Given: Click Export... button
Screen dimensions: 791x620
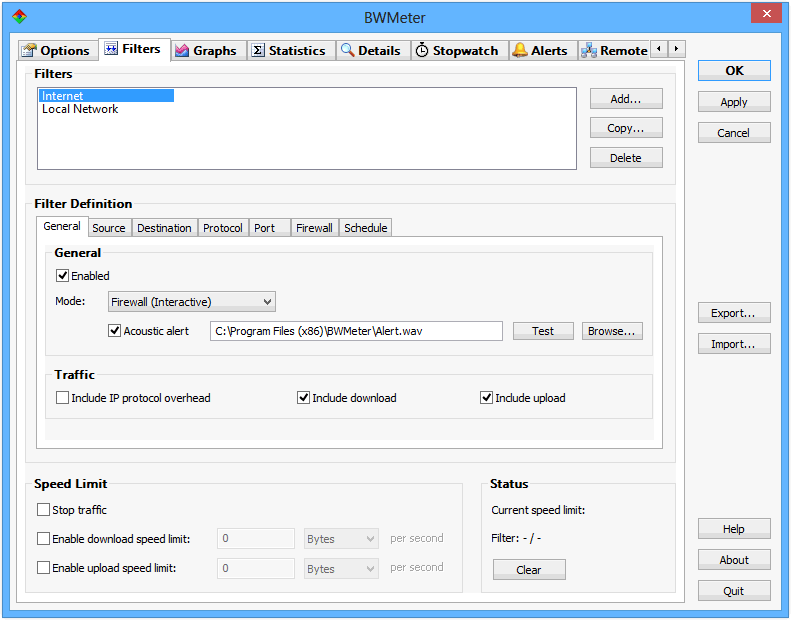Looking at the screenshot, I should point(734,313).
